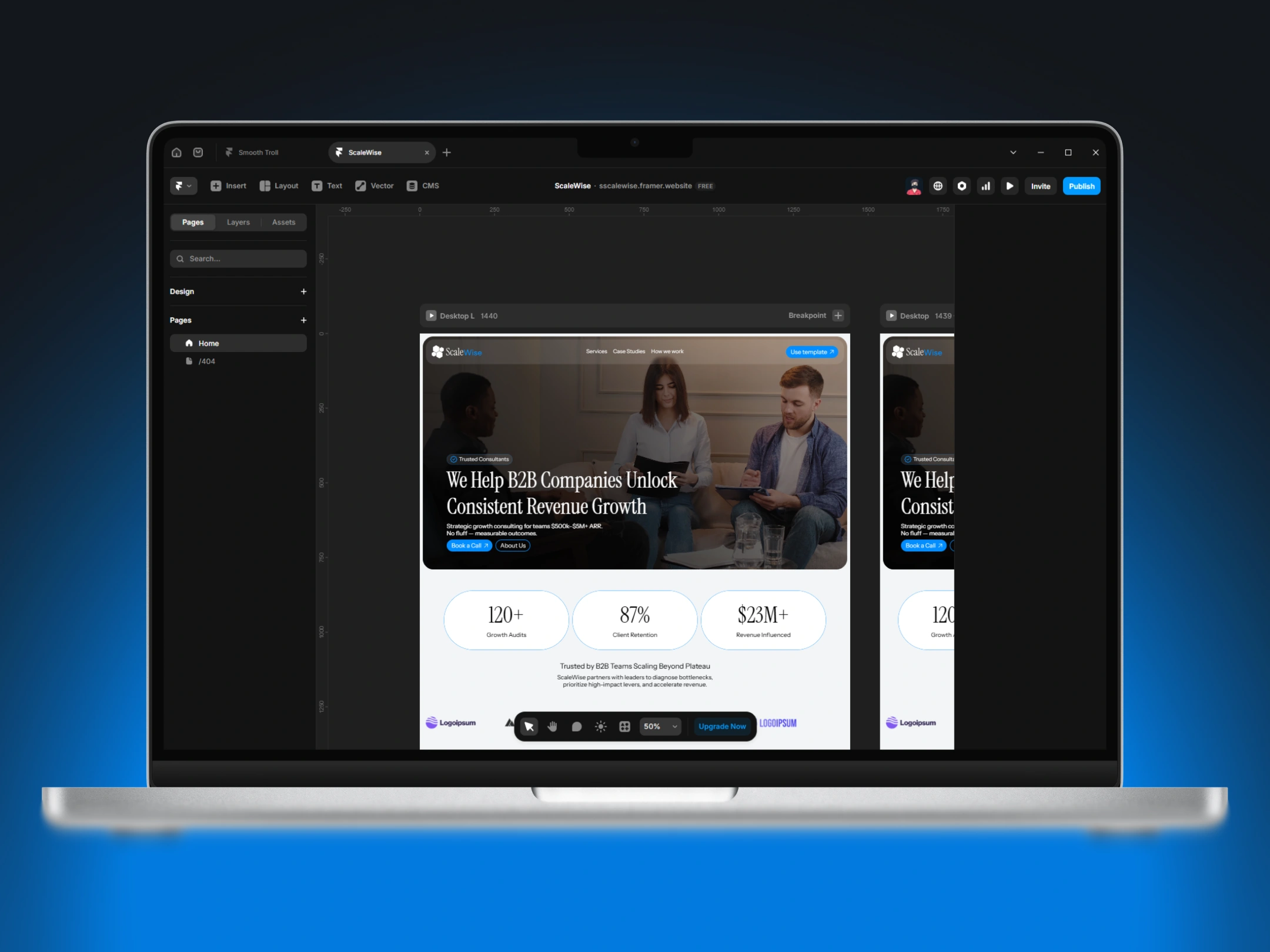Activate the comment tool in bottom toolbar
The height and width of the screenshot is (952, 1270).
click(576, 726)
